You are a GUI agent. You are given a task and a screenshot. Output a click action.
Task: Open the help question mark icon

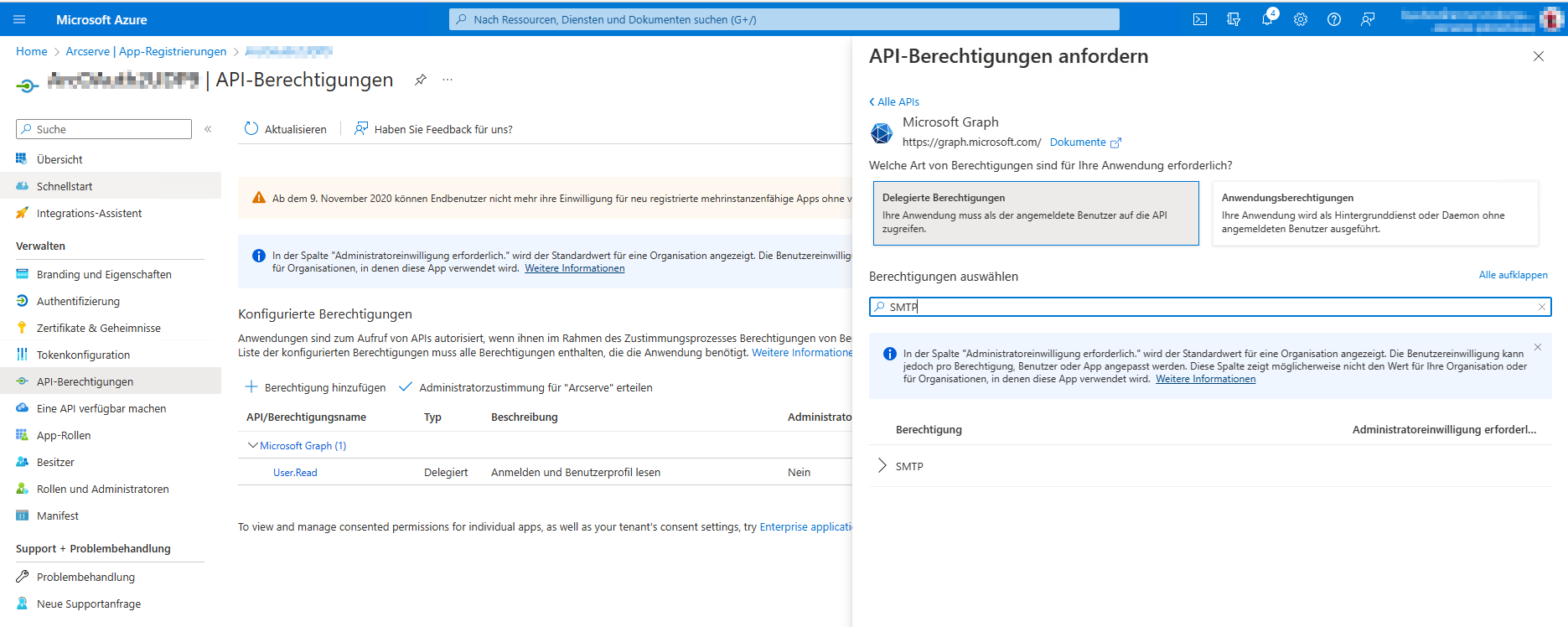coord(1334,19)
